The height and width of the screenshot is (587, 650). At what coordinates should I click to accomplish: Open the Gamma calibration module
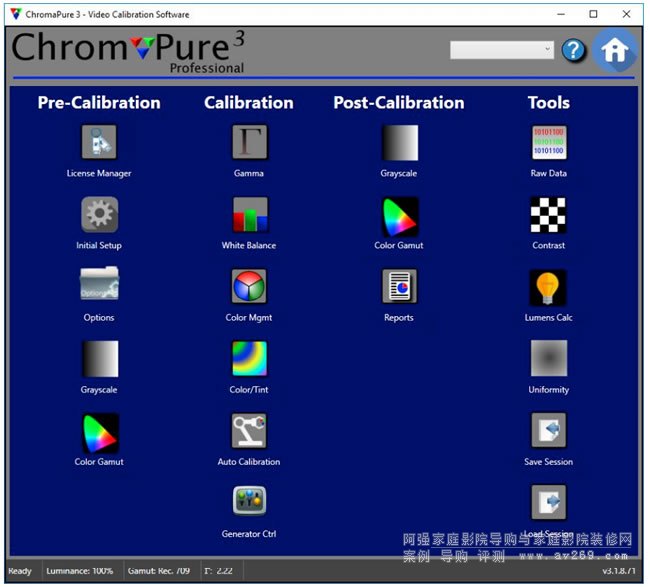(x=249, y=143)
